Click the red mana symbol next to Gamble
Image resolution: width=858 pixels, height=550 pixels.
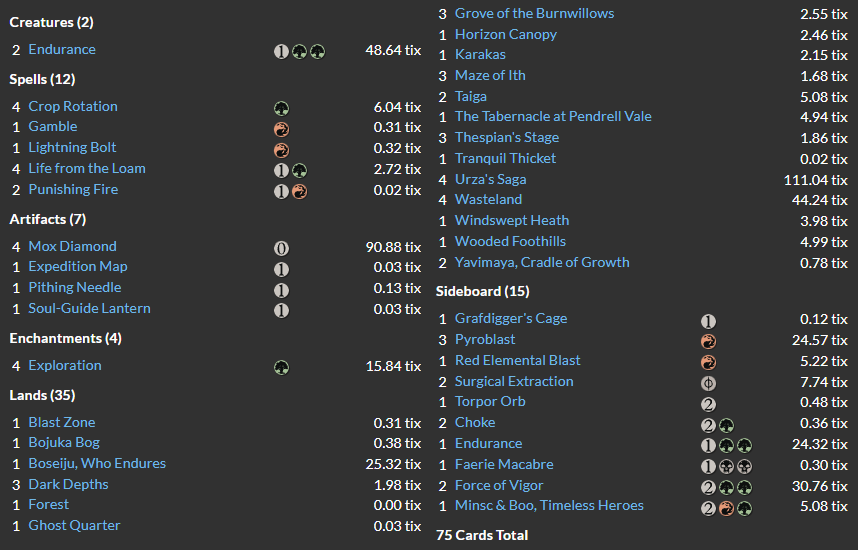pos(282,128)
